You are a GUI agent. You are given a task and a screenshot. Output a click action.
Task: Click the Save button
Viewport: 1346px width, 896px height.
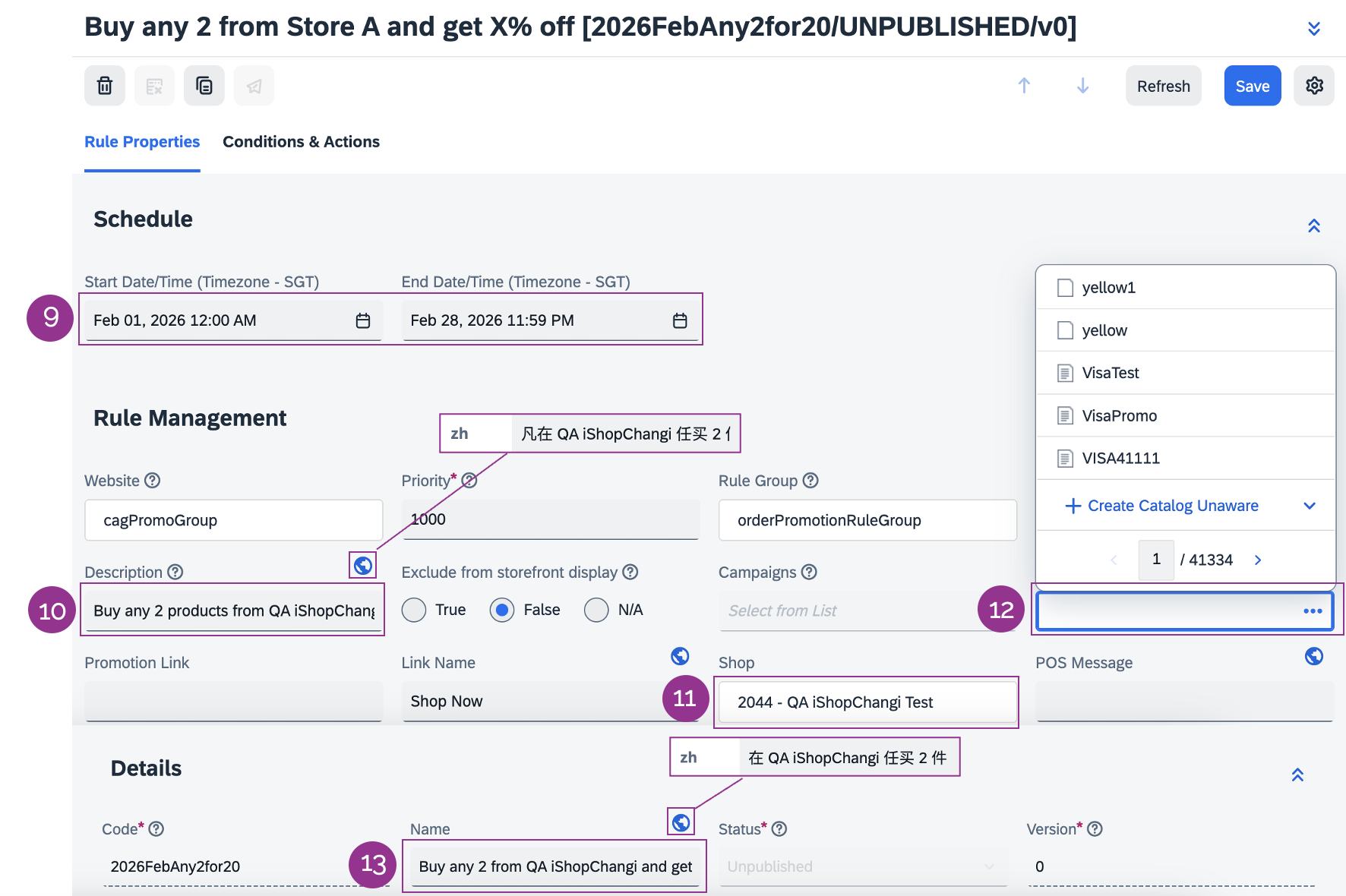[1252, 86]
